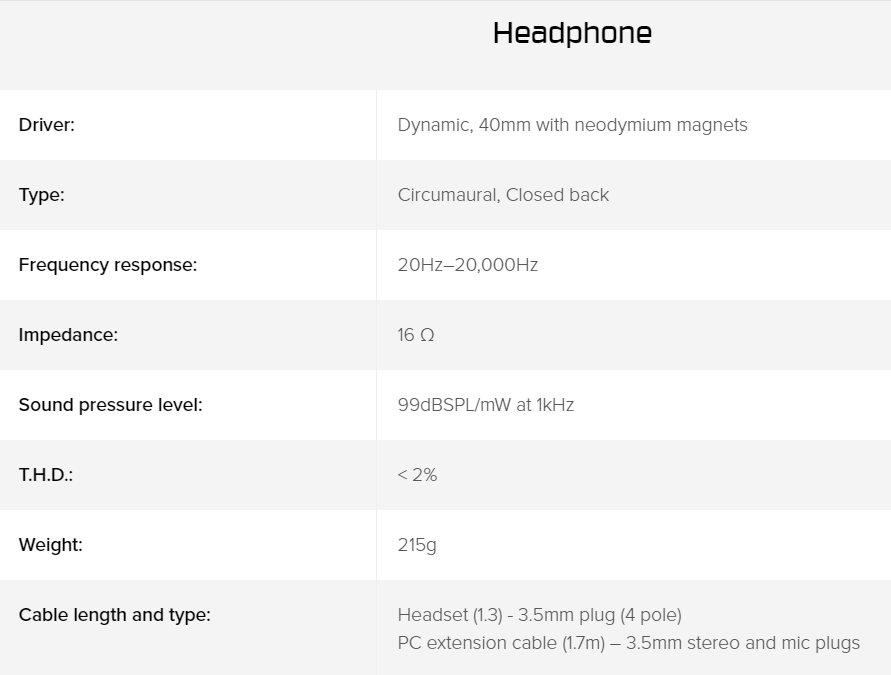Select the "Weight:" row label
Image resolution: width=891 pixels, height=675 pixels.
[x=51, y=545]
